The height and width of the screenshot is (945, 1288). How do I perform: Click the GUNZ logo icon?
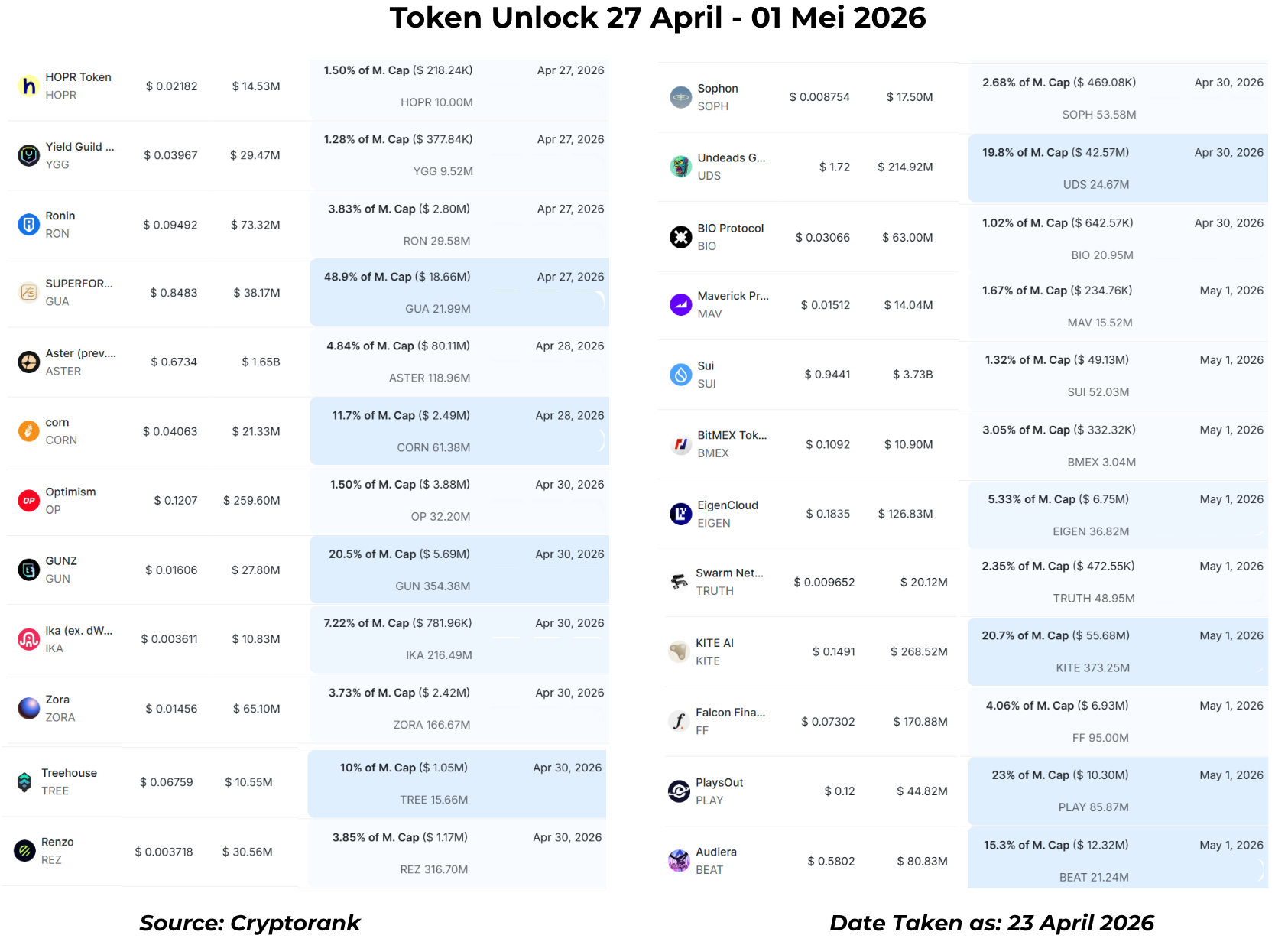(28, 570)
